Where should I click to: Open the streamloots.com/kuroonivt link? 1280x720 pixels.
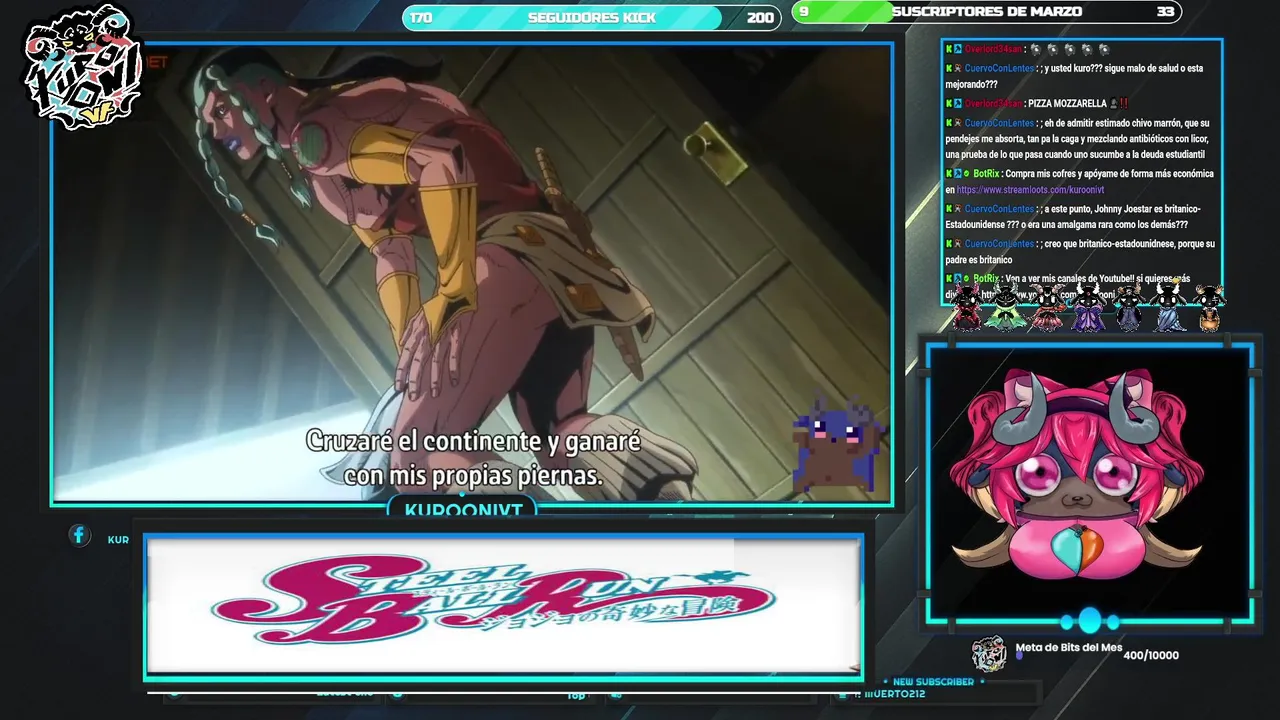coord(1030,189)
